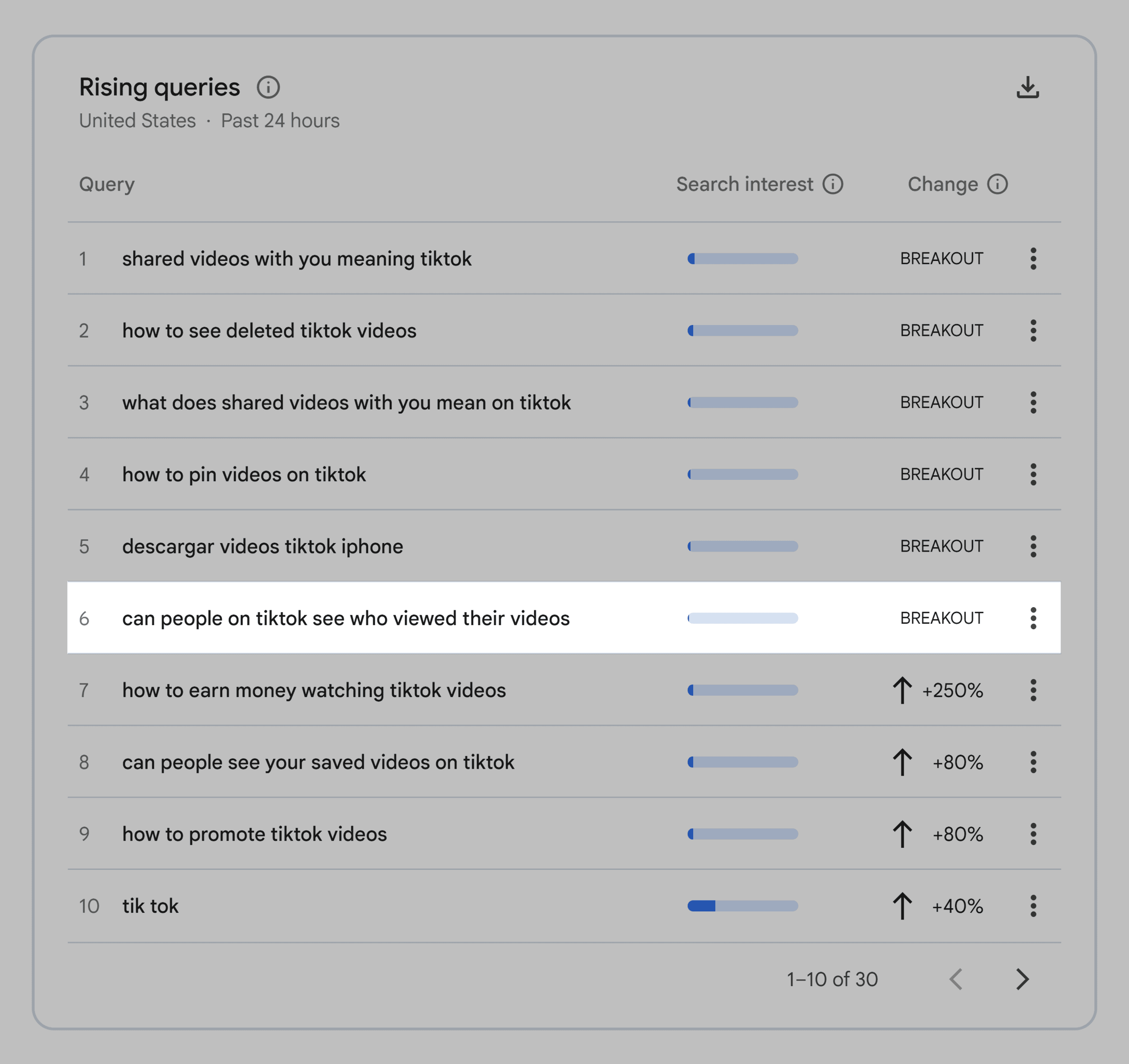Open the three-dot menu for how to pin videos

point(1034,474)
